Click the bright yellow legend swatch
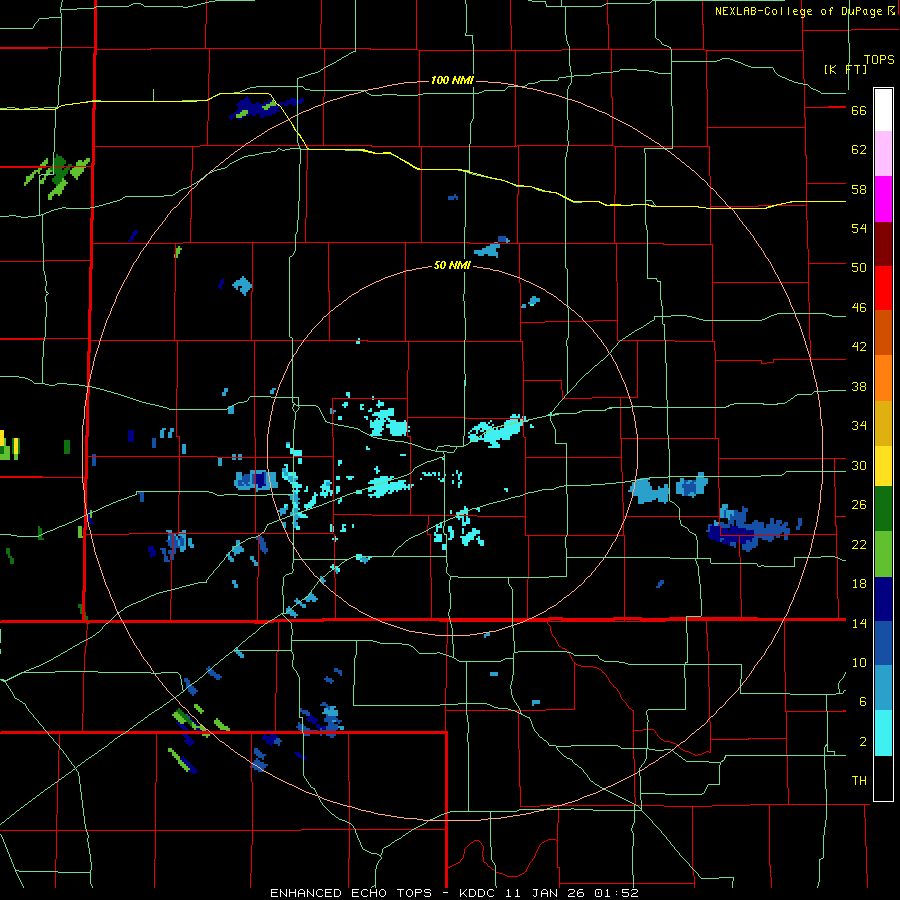This screenshot has width=900, height=900. click(x=883, y=465)
